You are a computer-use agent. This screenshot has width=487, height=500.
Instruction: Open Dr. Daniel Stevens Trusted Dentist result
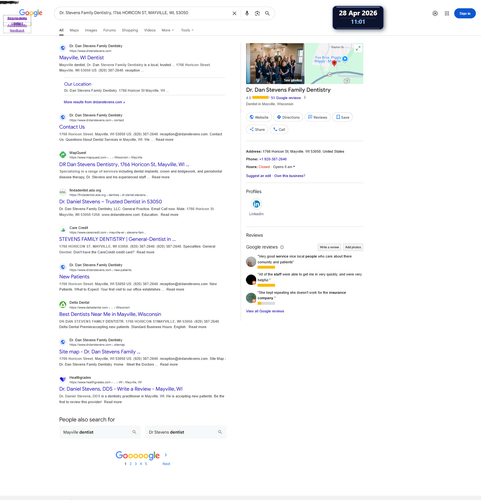(x=110, y=202)
